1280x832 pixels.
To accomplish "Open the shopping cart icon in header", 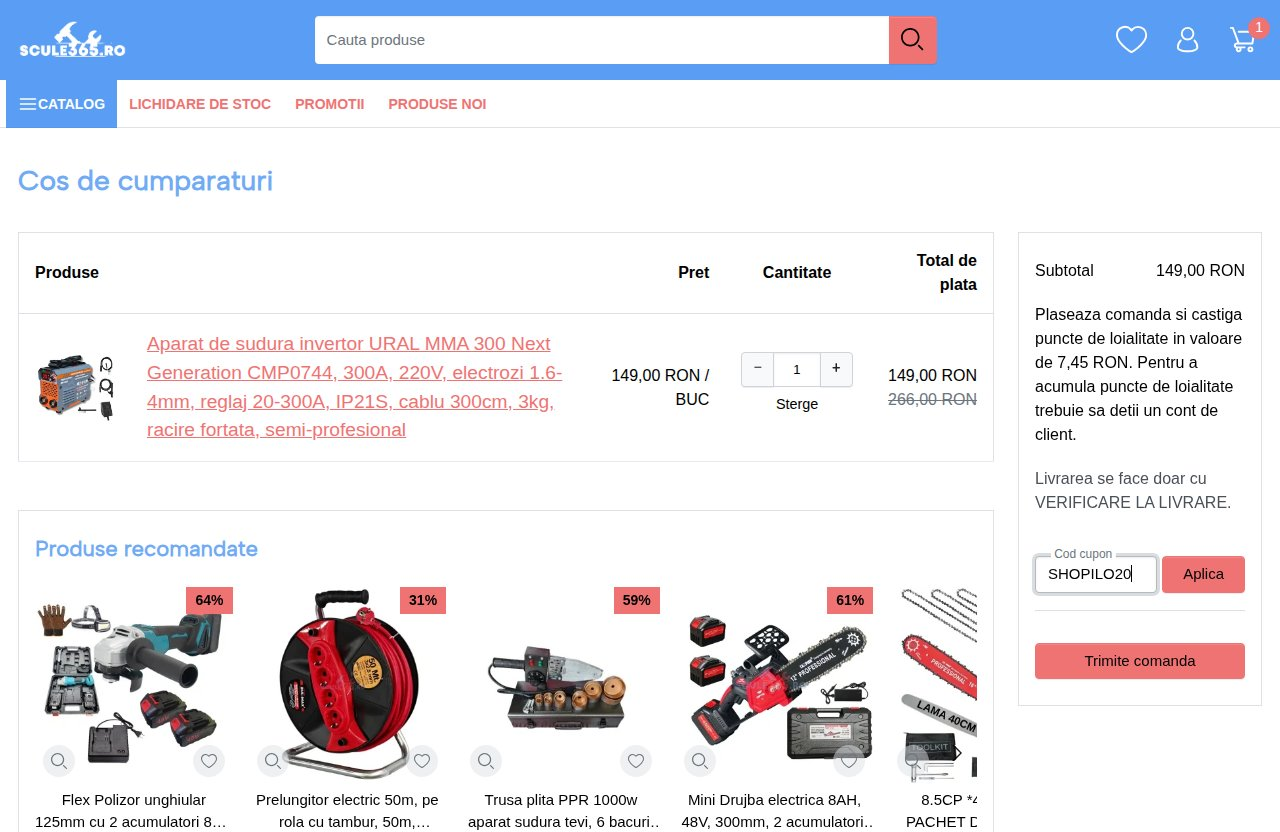I will [1243, 40].
